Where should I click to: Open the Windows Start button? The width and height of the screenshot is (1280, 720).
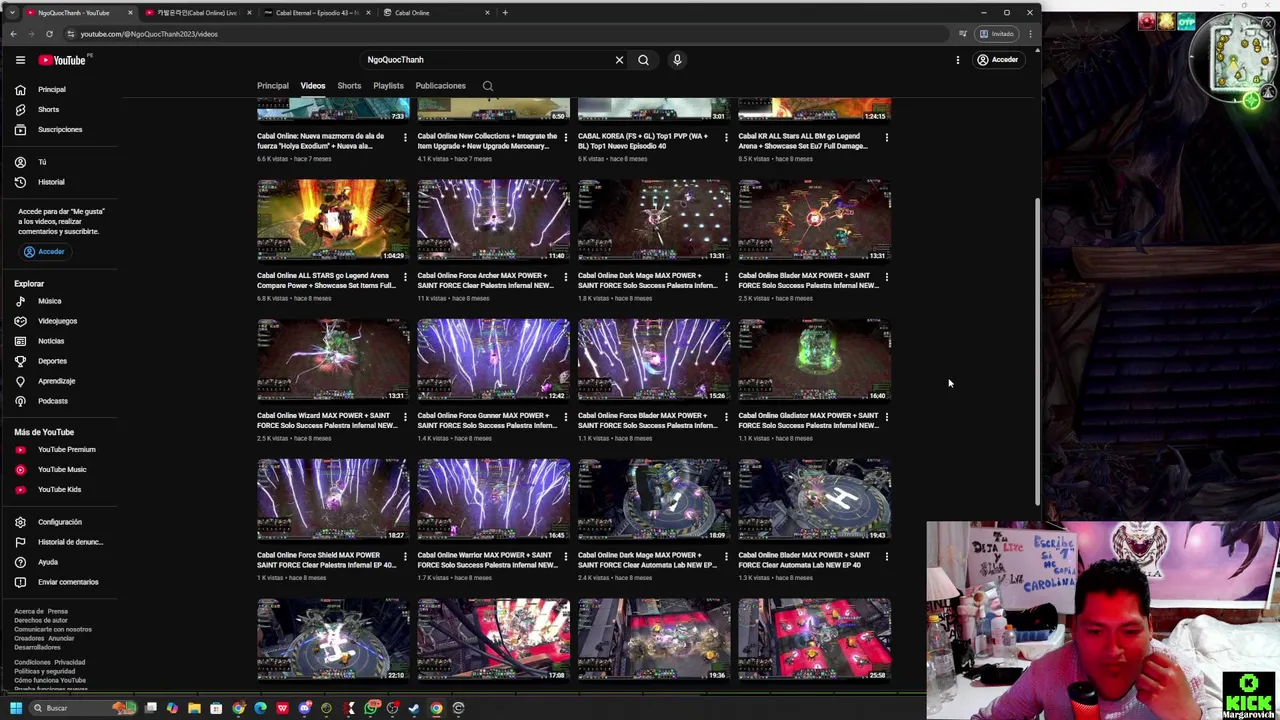coord(16,708)
